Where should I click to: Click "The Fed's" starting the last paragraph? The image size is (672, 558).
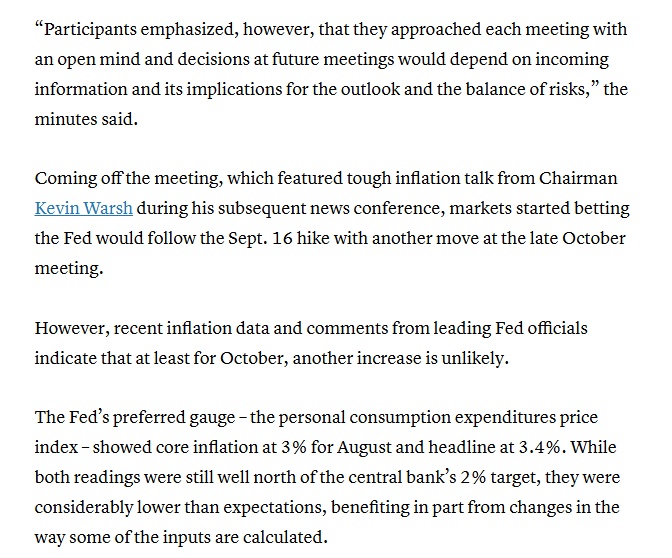pyautogui.click(x=72, y=417)
